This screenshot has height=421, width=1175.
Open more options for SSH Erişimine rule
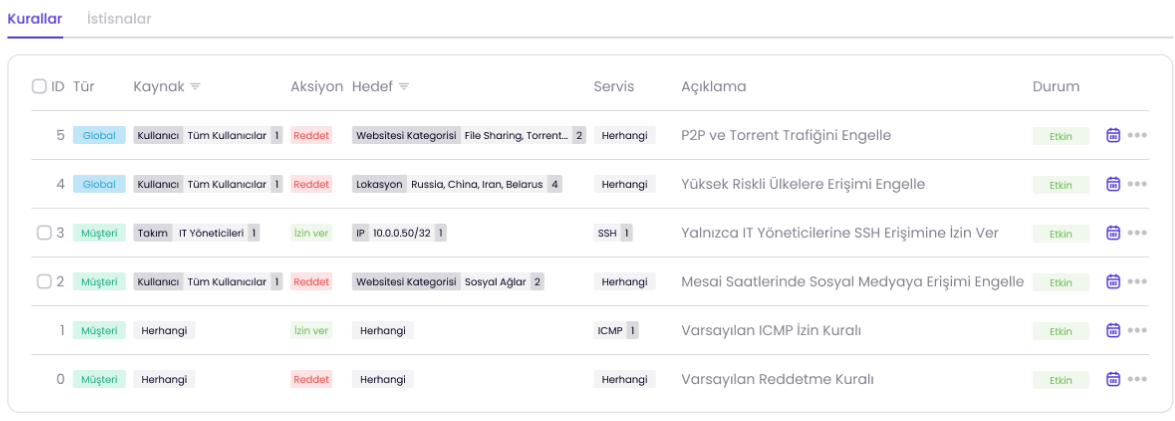click(1137, 233)
